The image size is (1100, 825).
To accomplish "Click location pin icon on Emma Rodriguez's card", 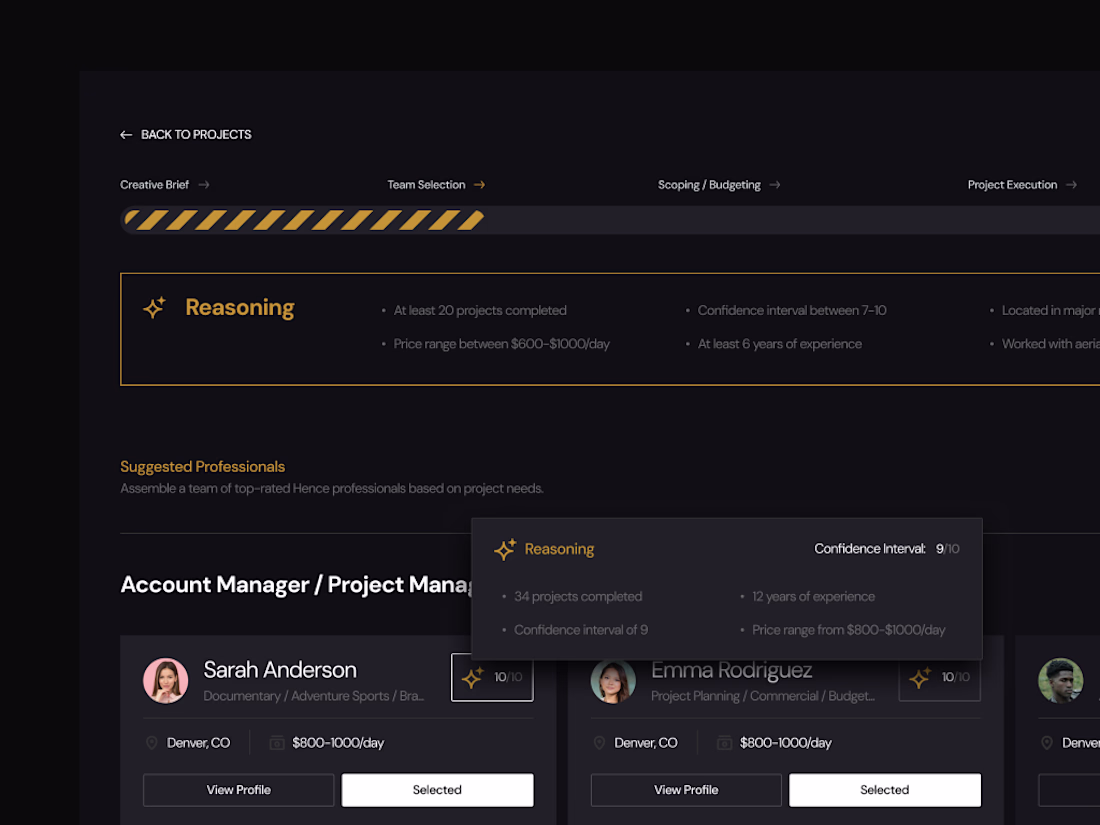I will (599, 743).
